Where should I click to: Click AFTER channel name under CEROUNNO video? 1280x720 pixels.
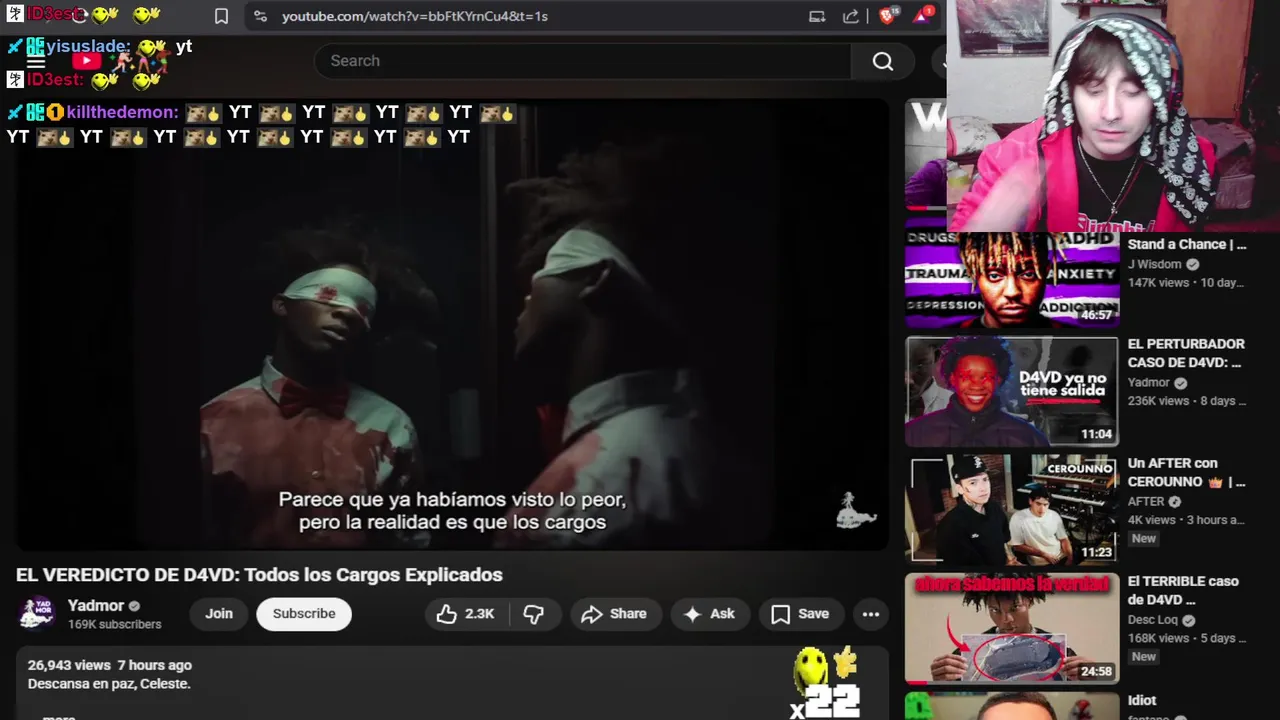(x=1146, y=502)
